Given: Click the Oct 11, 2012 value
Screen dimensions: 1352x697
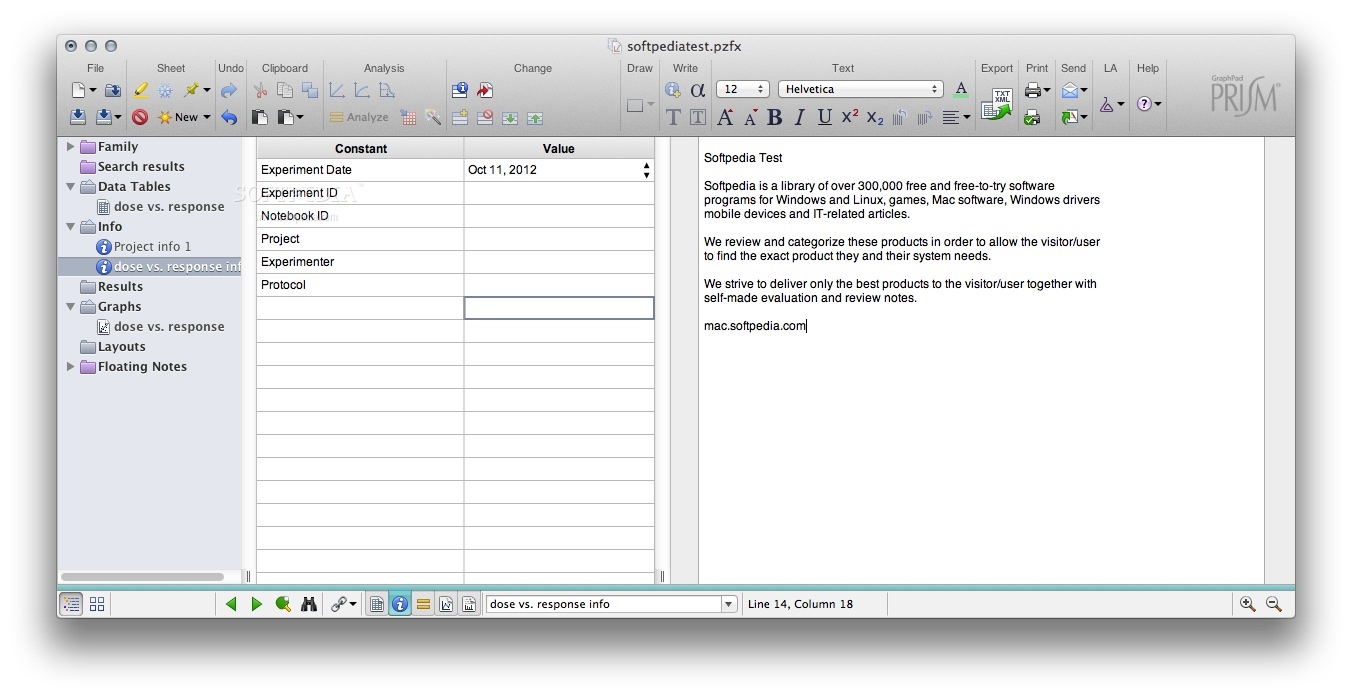Looking at the screenshot, I should coord(502,170).
